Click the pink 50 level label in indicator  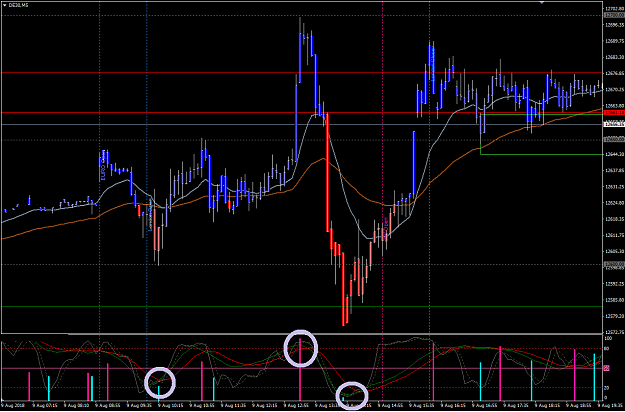[607, 368]
